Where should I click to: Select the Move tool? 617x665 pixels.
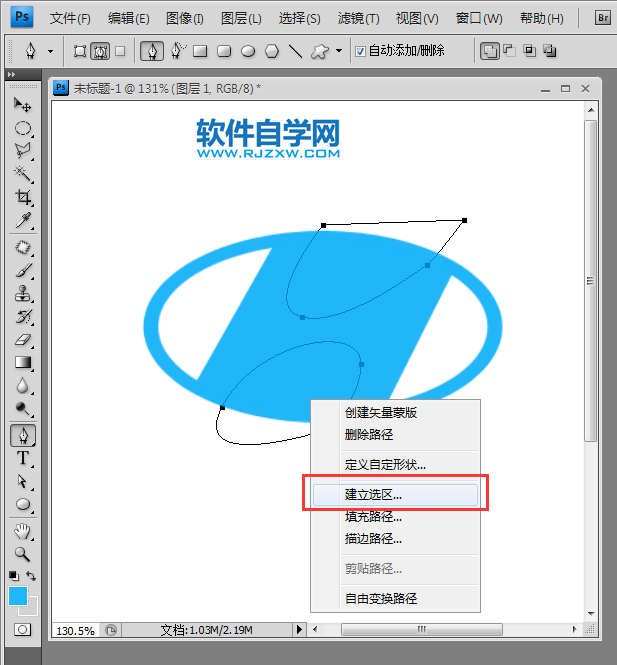click(22, 105)
